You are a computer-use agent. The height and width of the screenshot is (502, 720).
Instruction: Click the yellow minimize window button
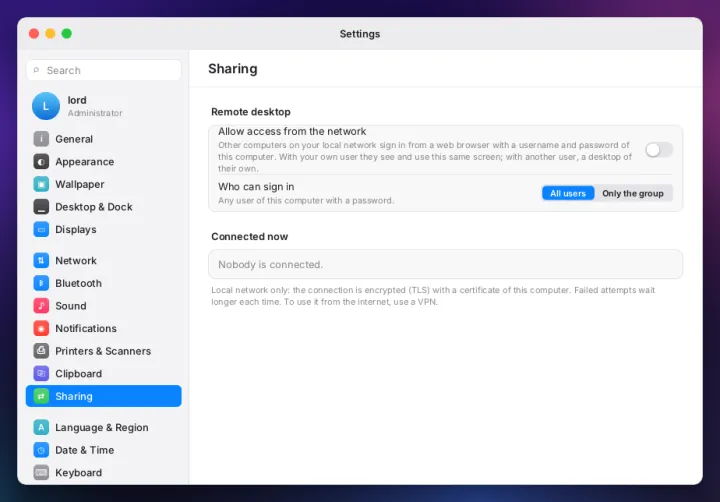click(x=50, y=34)
